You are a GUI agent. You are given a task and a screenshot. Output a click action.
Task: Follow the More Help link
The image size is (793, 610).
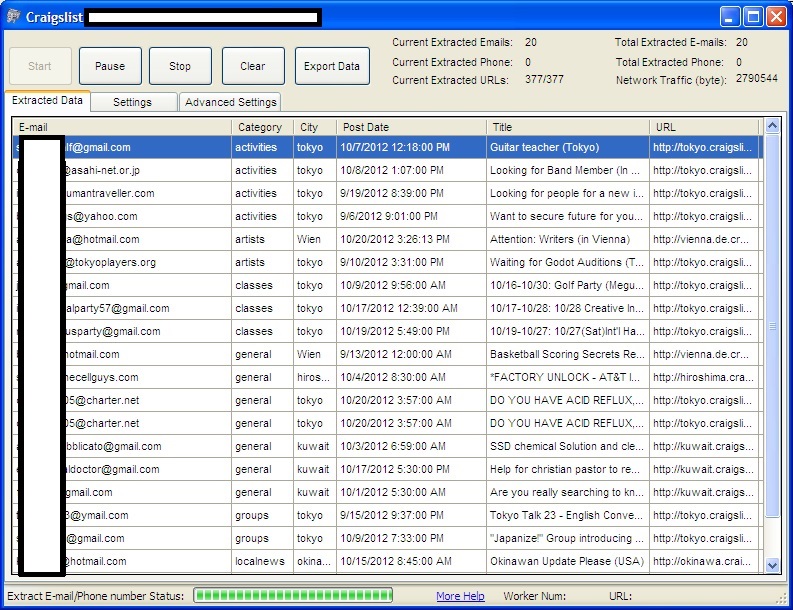(460, 596)
